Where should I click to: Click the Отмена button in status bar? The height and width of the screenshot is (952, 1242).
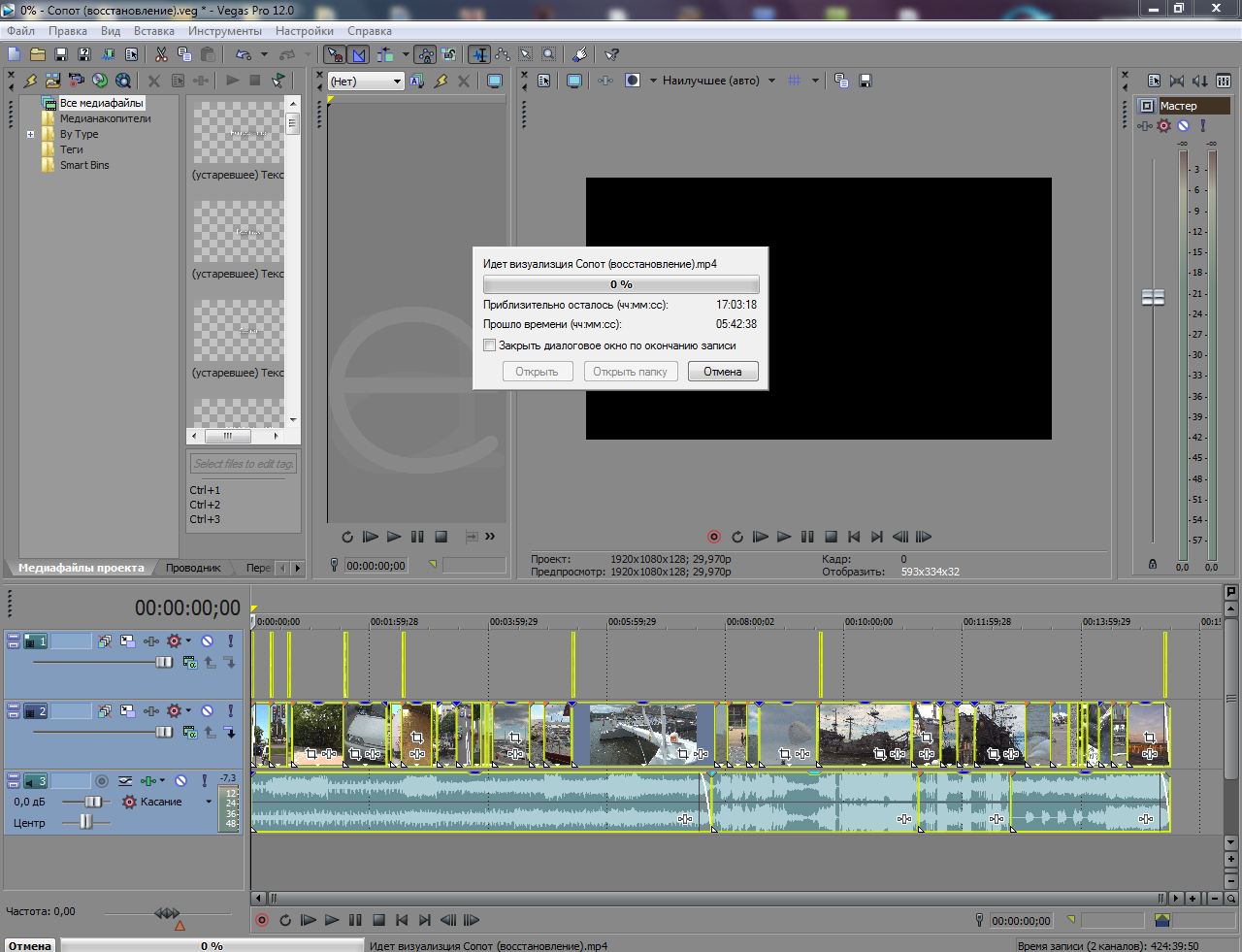pyautogui.click(x=30, y=945)
